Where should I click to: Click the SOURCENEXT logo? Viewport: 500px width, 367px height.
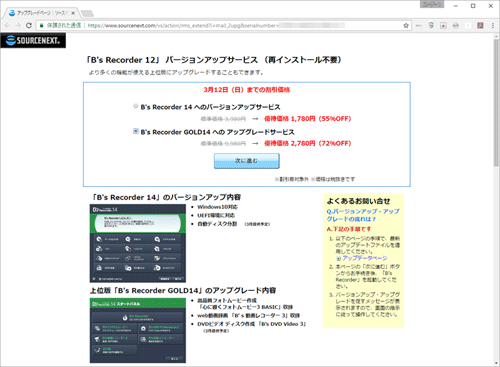[33, 40]
